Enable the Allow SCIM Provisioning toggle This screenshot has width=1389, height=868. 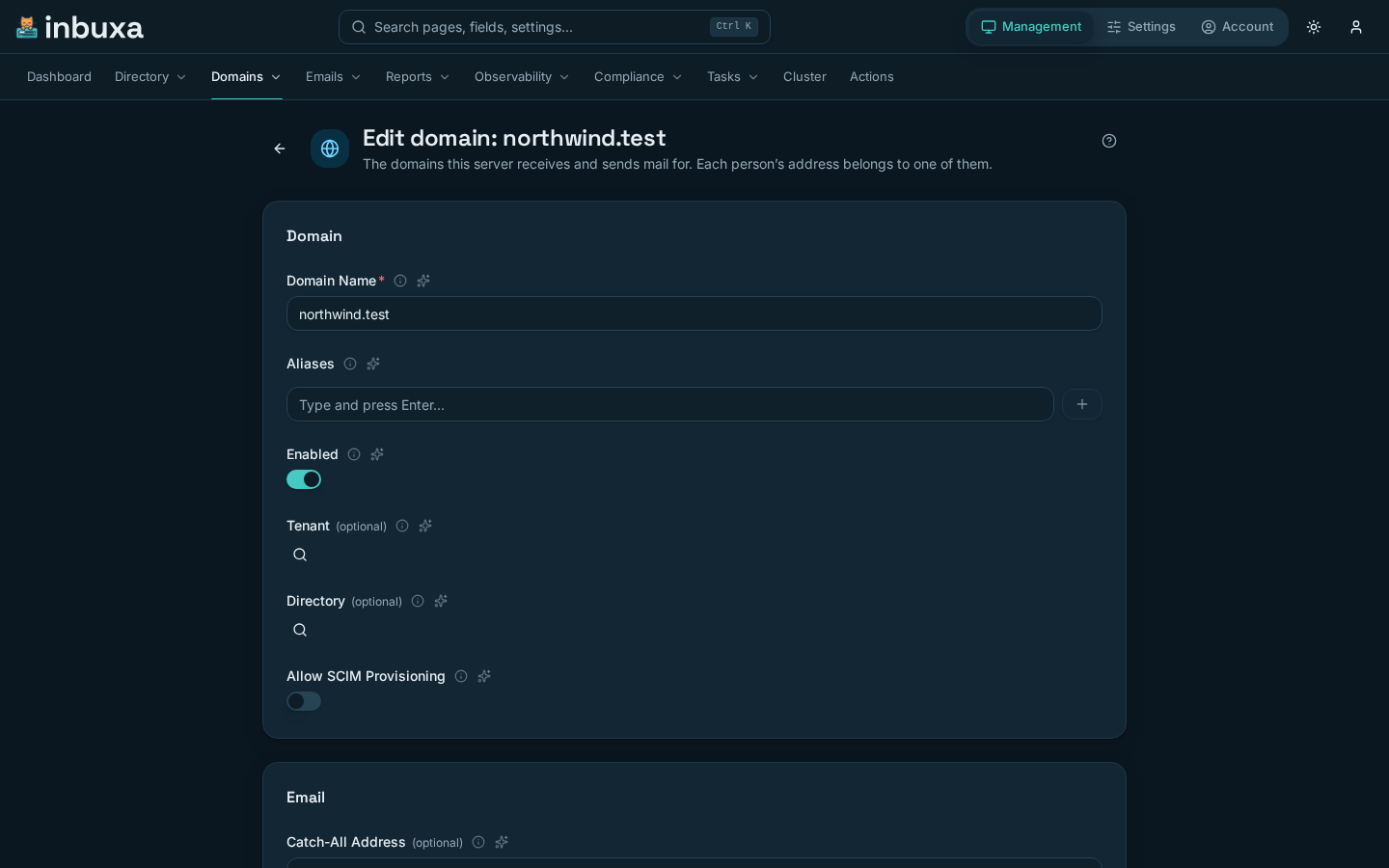(x=304, y=701)
